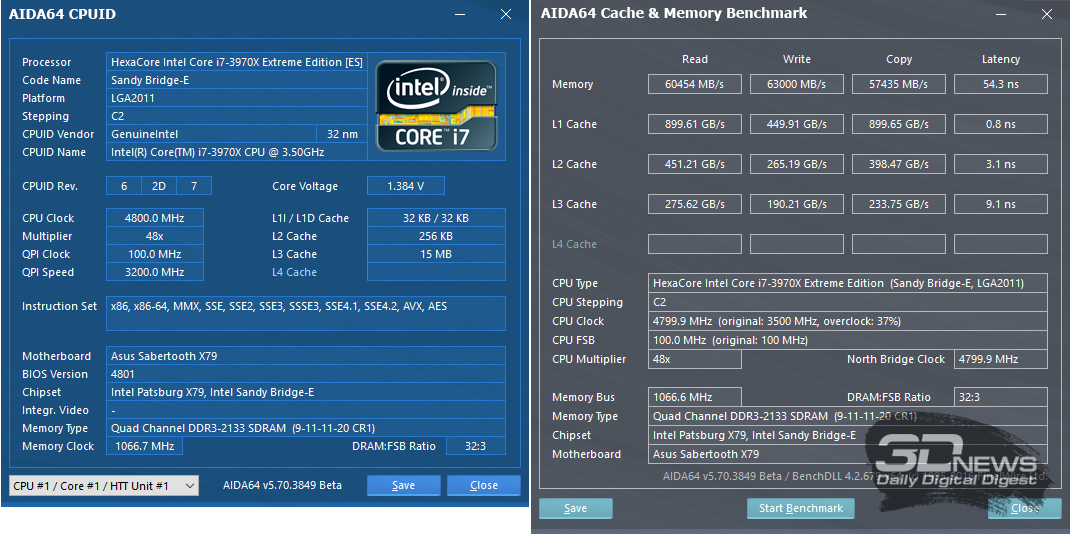Click the 32 nm process value
This screenshot has height=535, width=1070.
click(342, 134)
